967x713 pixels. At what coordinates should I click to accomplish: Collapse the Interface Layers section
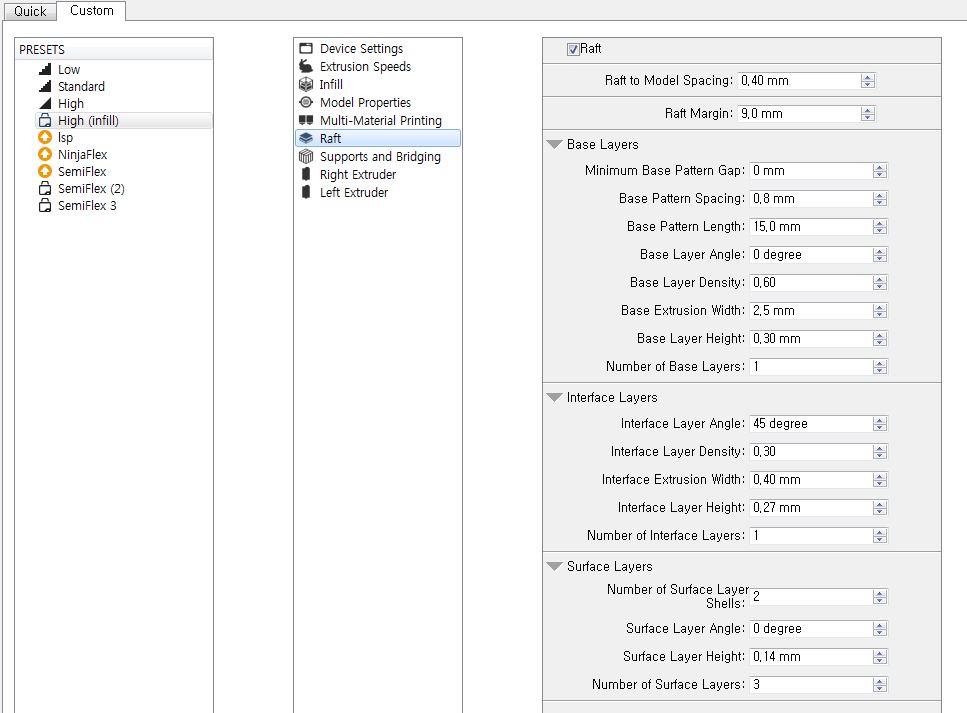tap(554, 397)
